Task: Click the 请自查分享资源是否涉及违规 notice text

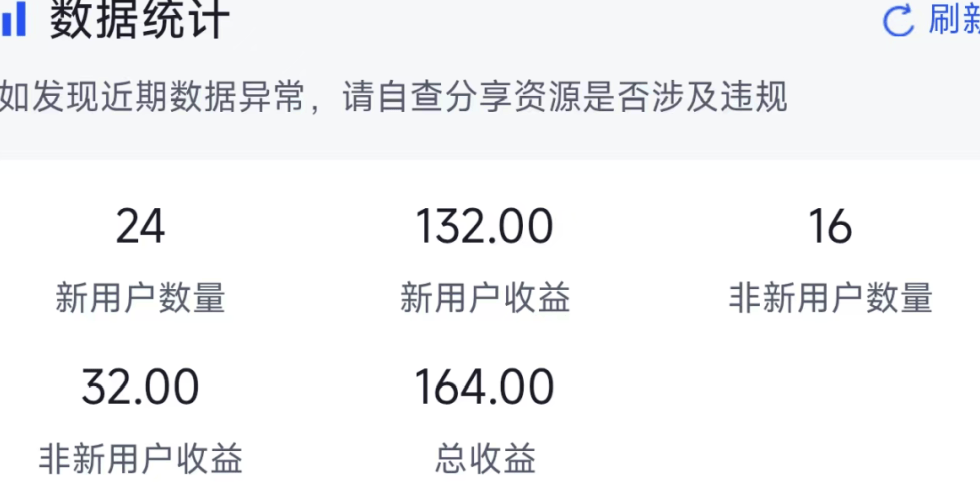Action: point(565,98)
